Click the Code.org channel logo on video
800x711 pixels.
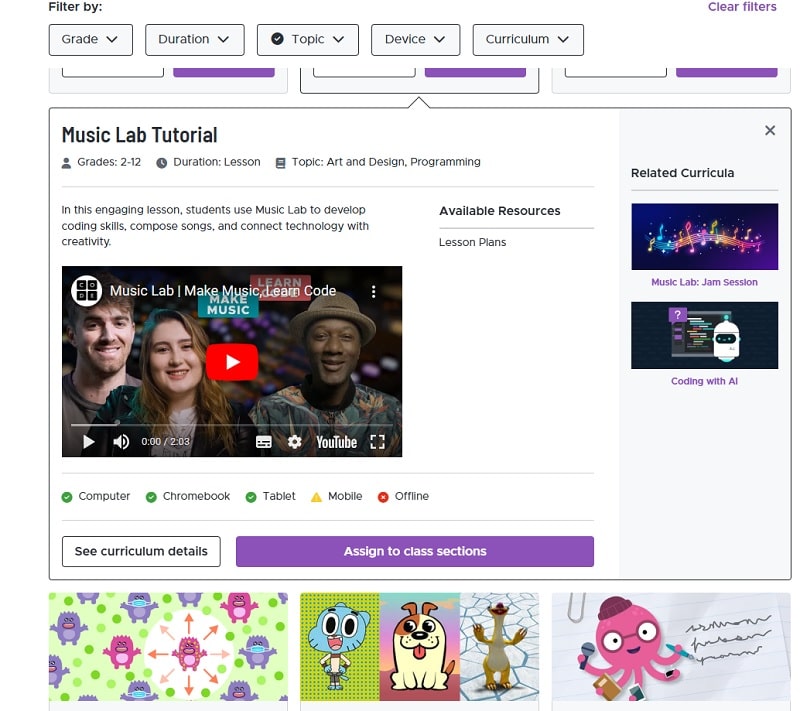[86, 291]
